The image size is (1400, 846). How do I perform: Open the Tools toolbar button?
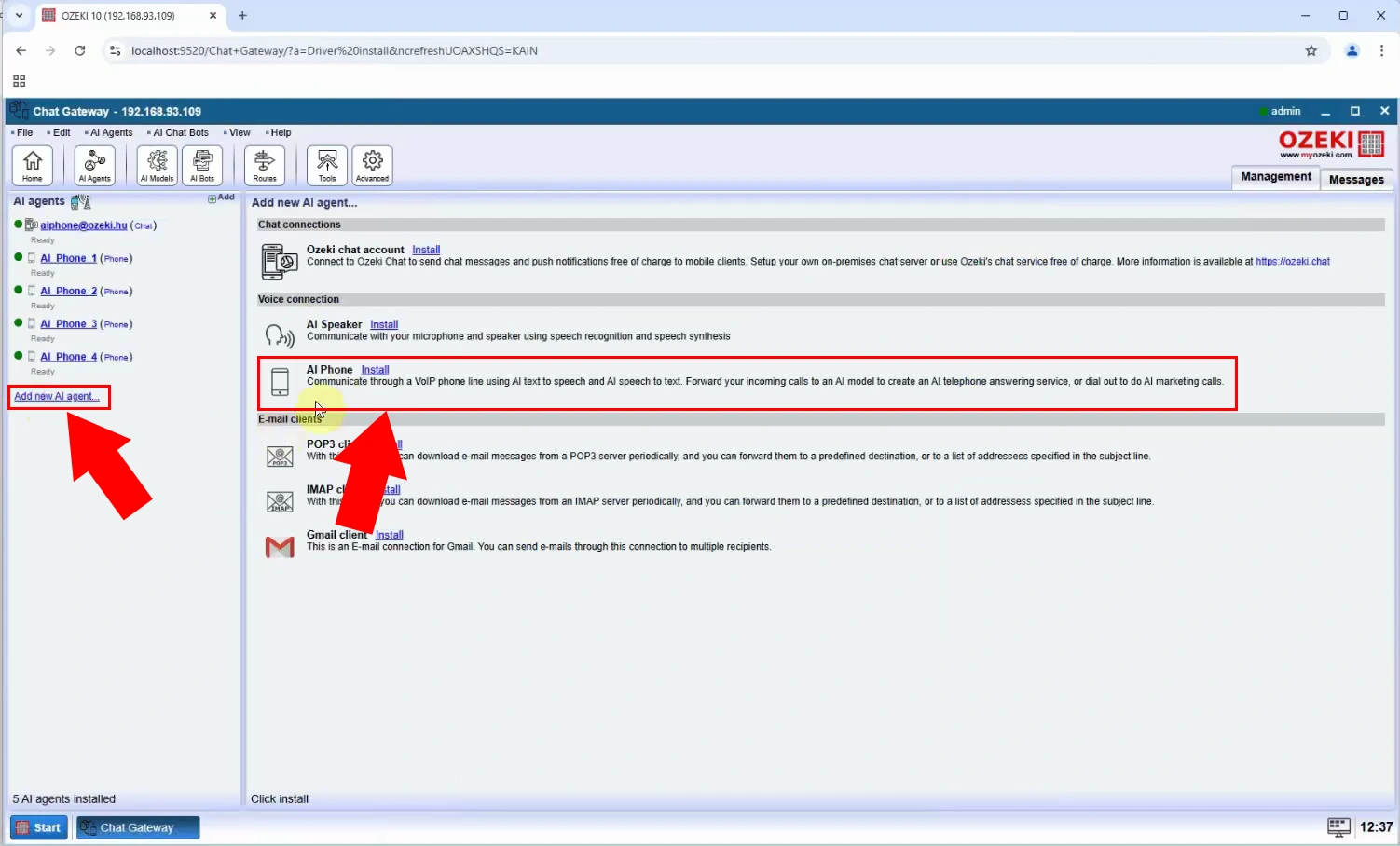327,165
